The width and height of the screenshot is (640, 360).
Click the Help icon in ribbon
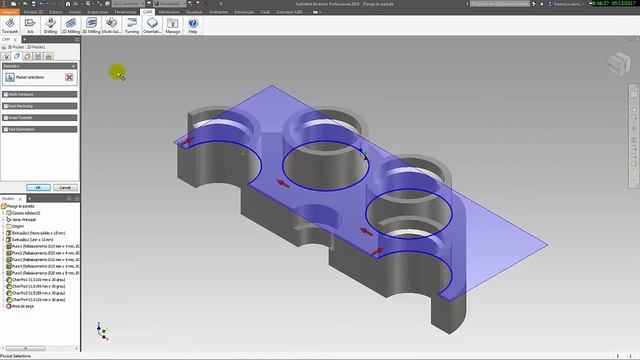(x=193, y=25)
